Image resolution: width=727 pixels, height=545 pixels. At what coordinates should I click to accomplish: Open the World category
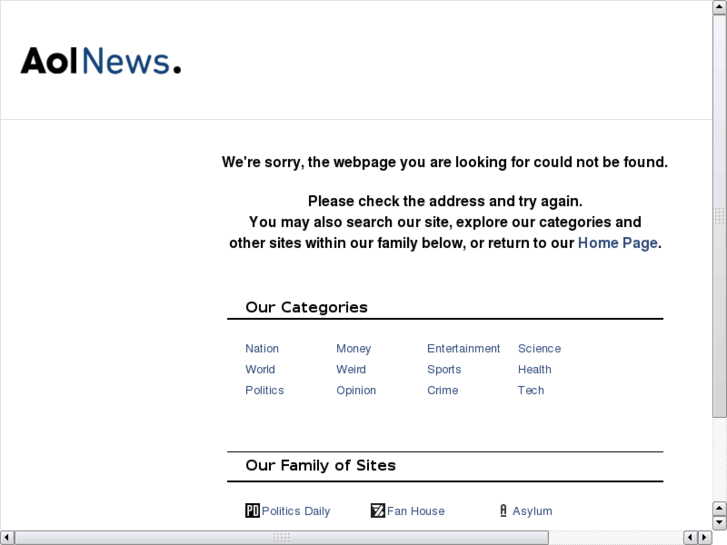pyautogui.click(x=260, y=369)
